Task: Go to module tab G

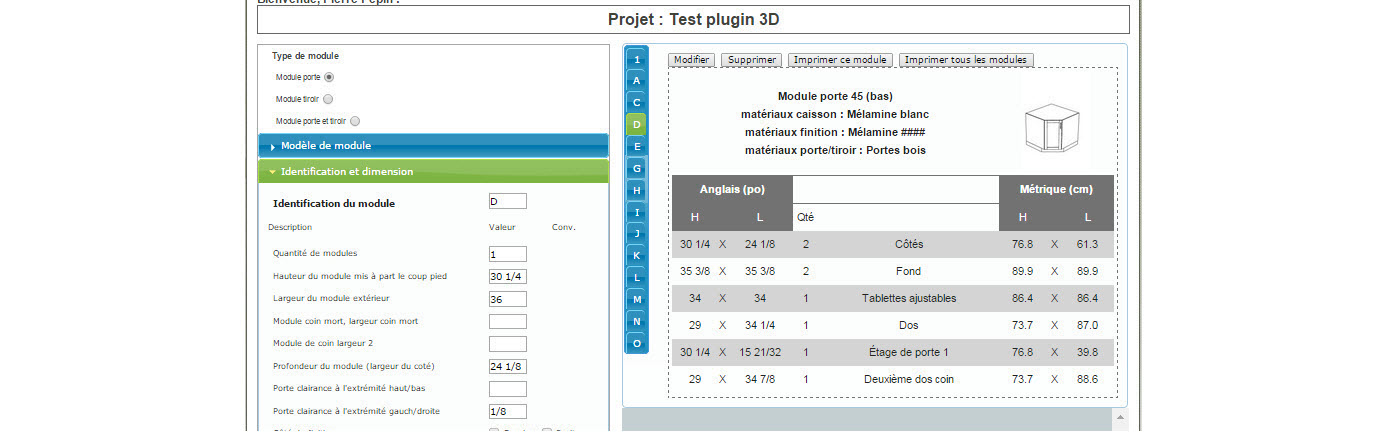Action: [x=636, y=168]
